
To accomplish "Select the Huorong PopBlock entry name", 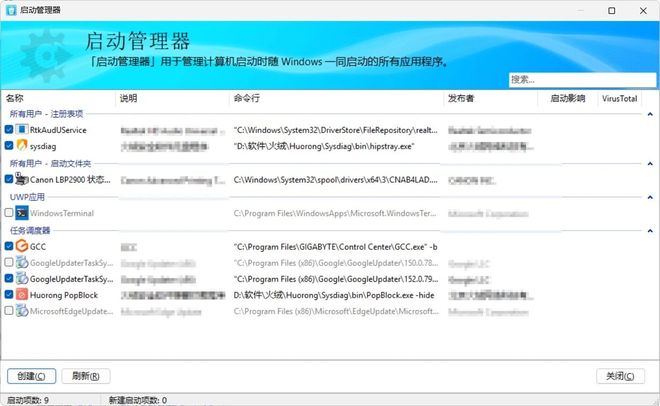I will 64,295.
